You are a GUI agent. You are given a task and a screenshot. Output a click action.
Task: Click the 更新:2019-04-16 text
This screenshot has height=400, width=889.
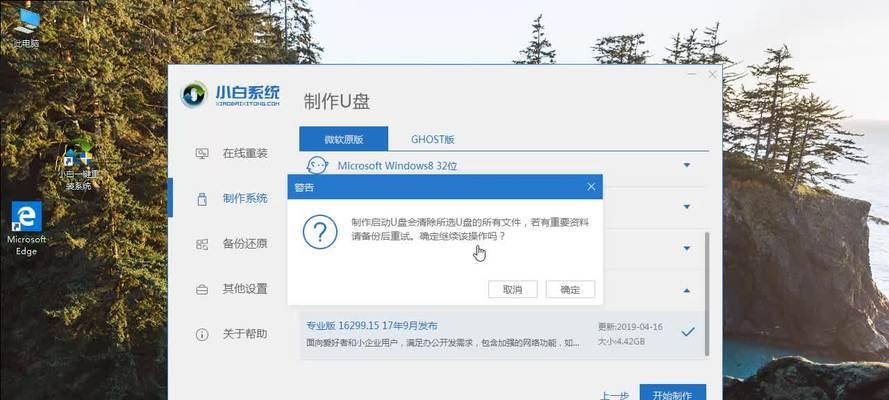click(x=630, y=327)
